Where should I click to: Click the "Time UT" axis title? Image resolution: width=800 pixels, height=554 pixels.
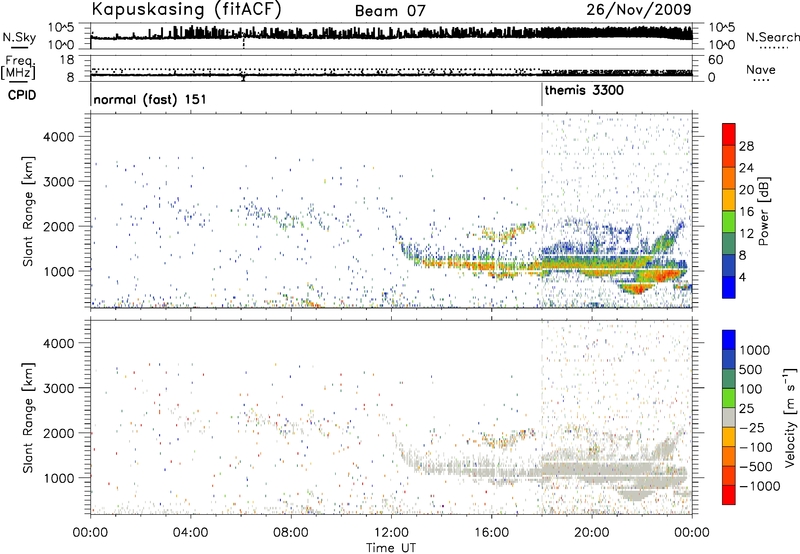tap(391, 548)
